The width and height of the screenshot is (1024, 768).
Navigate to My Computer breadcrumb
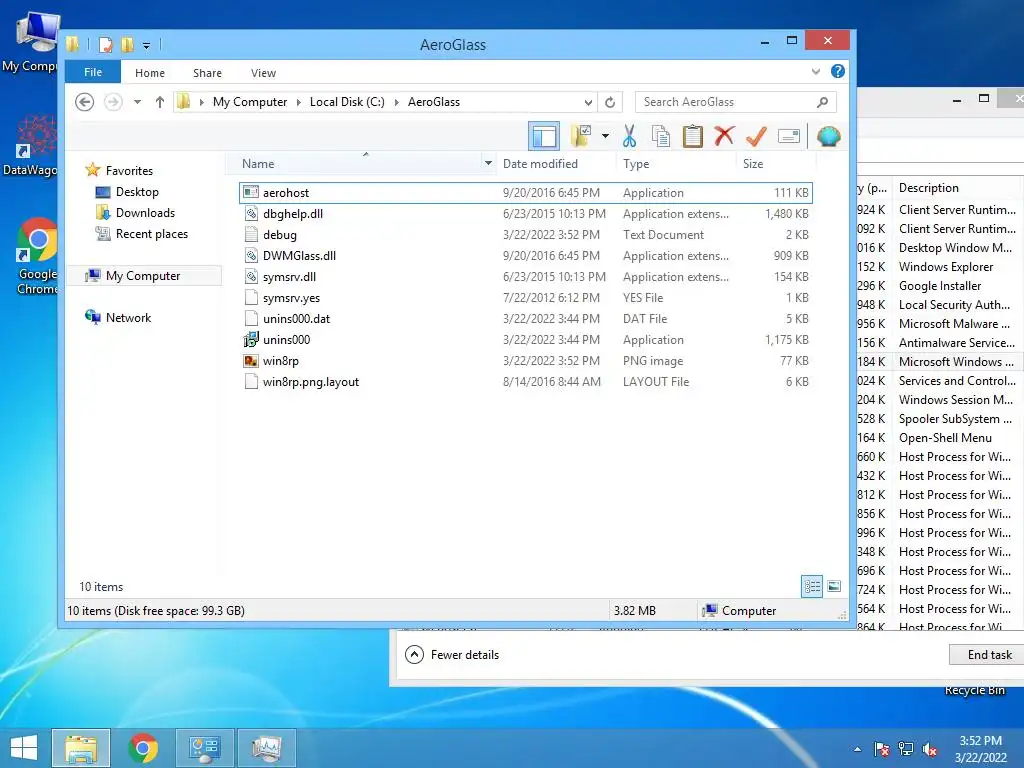pyautogui.click(x=249, y=102)
